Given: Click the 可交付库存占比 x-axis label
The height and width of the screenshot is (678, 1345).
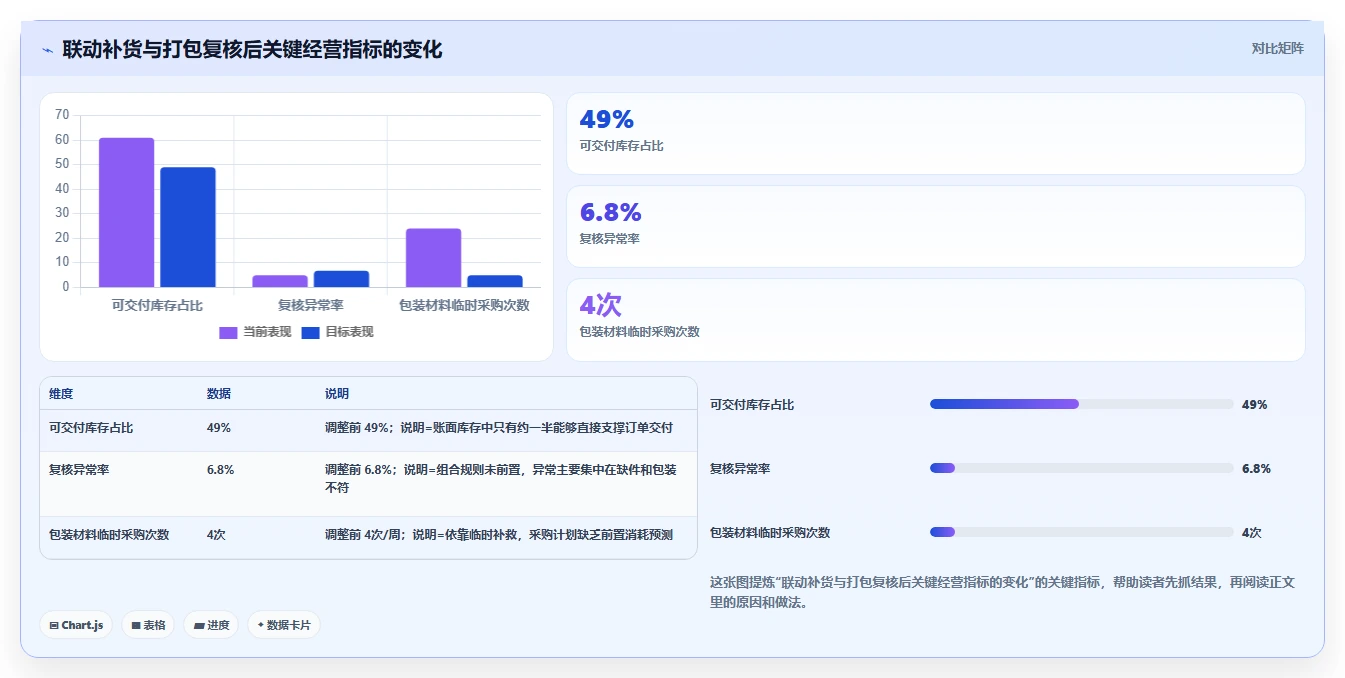Looking at the screenshot, I should pos(157,306).
